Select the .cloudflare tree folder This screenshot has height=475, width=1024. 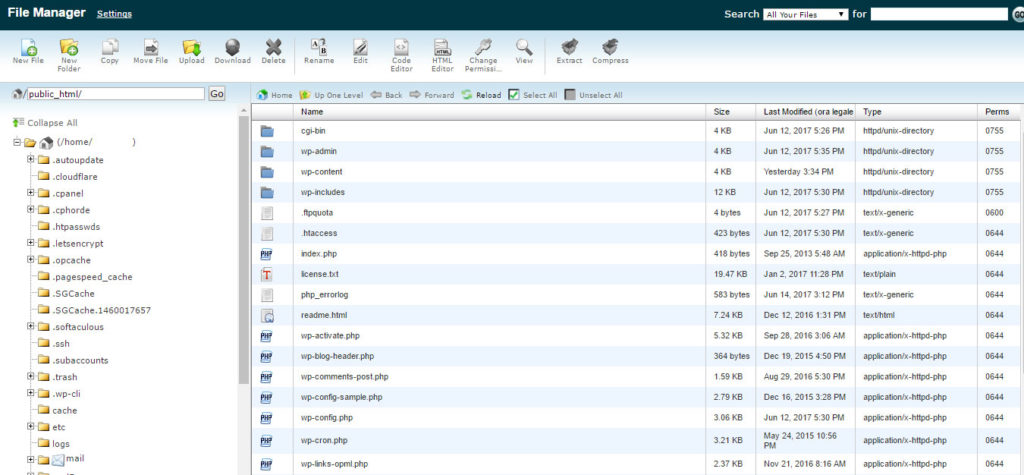75,176
